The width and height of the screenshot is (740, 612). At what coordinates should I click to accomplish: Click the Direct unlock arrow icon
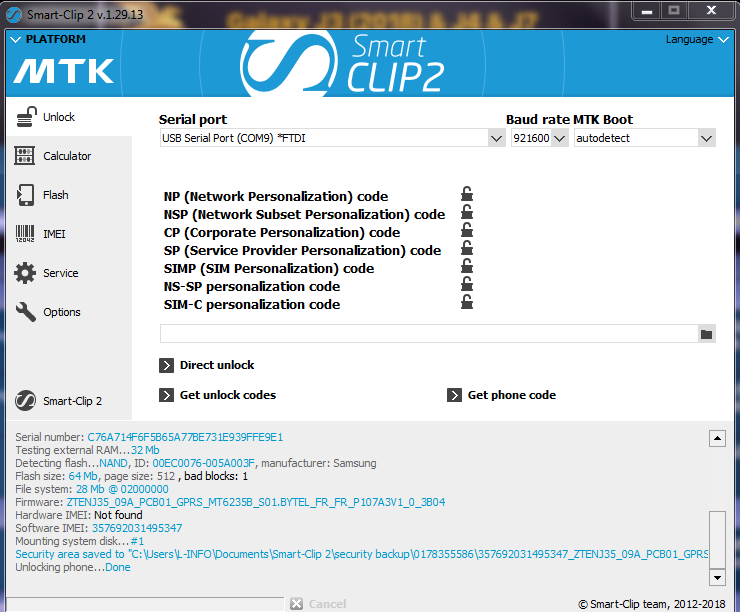point(166,365)
